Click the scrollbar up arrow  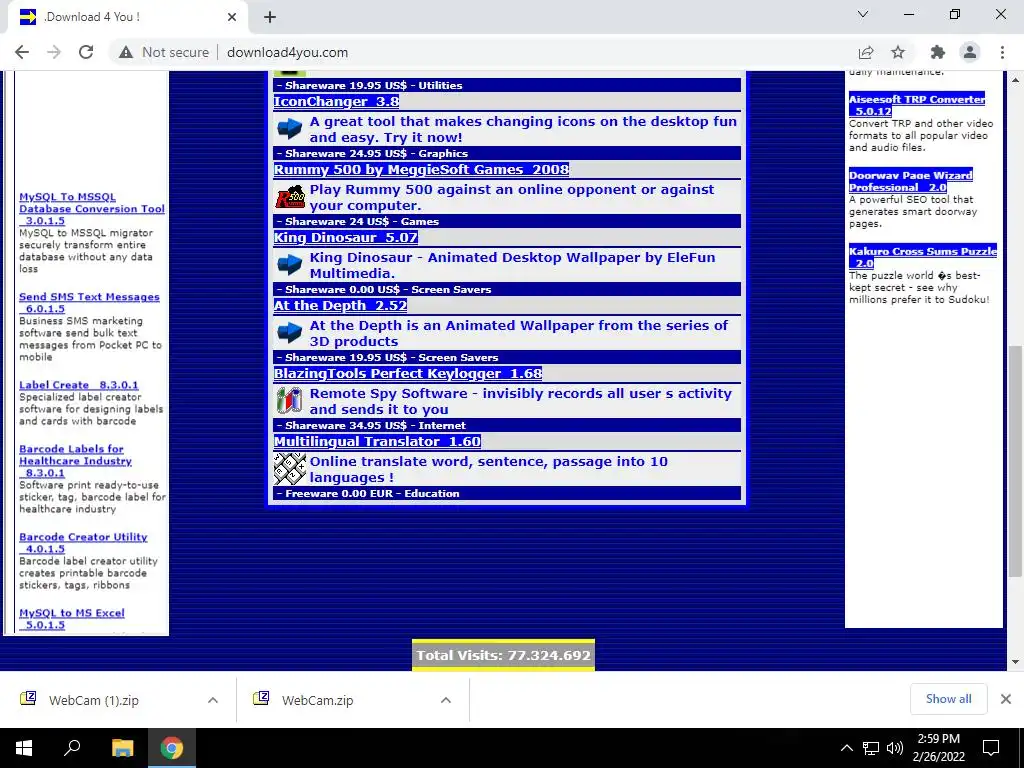point(1015,80)
